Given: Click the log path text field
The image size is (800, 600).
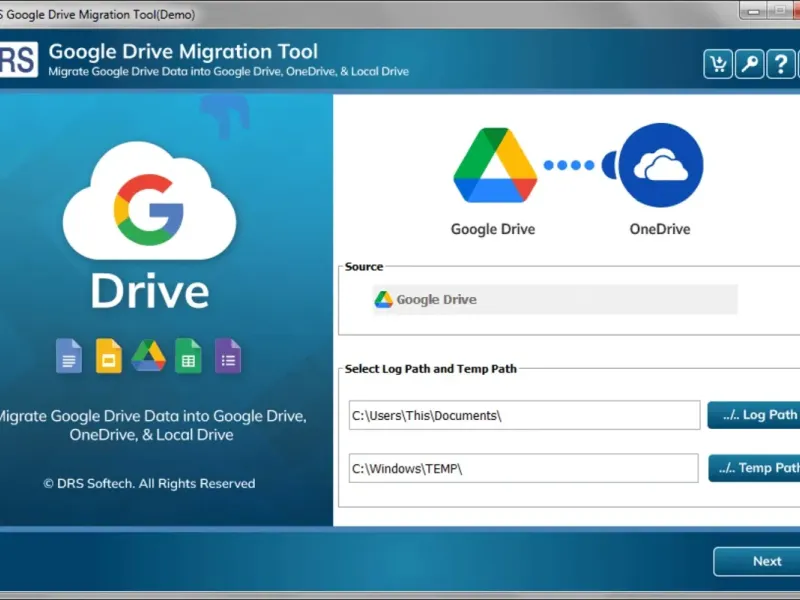Looking at the screenshot, I should 524,415.
